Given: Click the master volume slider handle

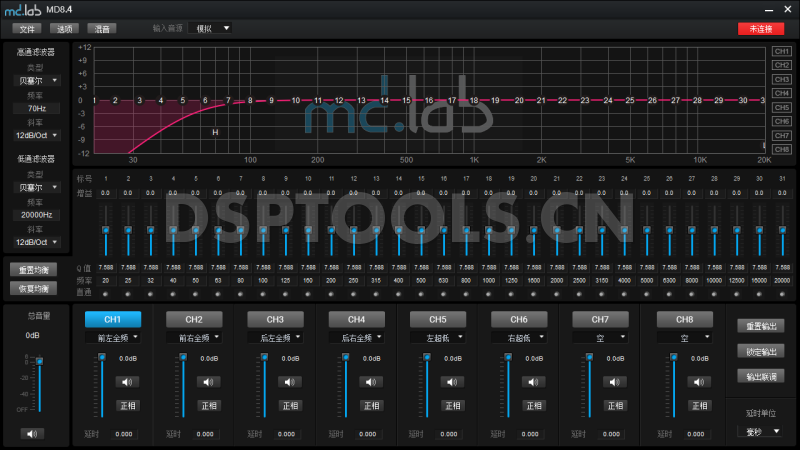Looking at the screenshot, I should 39,361.
